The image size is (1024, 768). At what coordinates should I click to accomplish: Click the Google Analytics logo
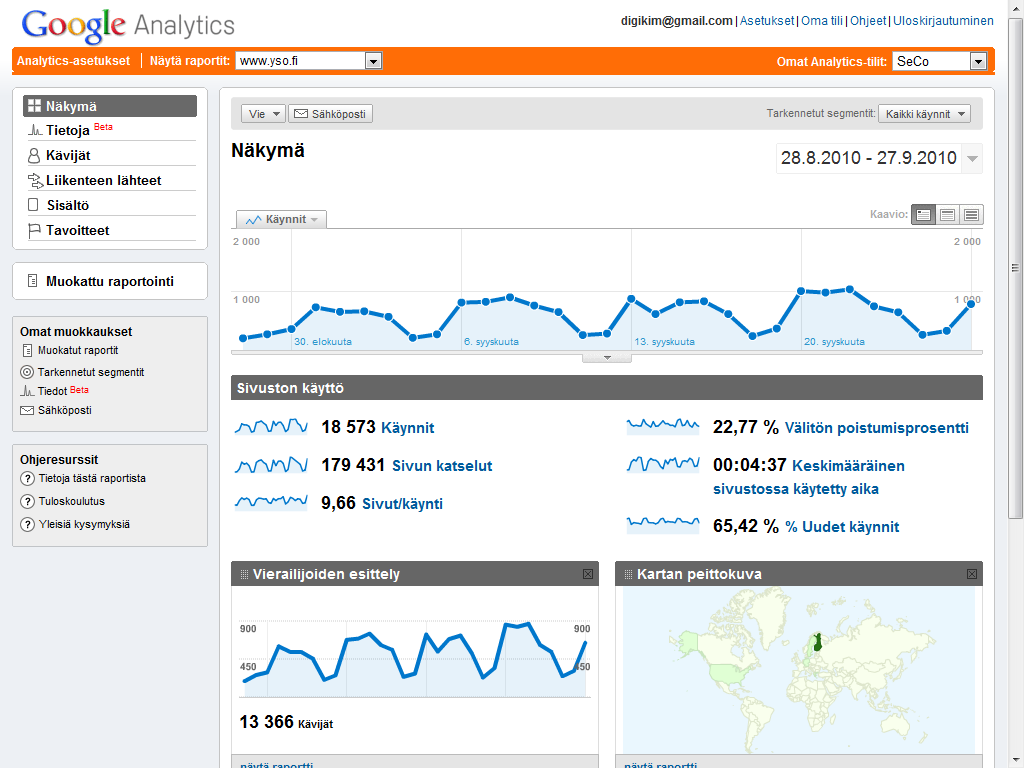(x=128, y=25)
